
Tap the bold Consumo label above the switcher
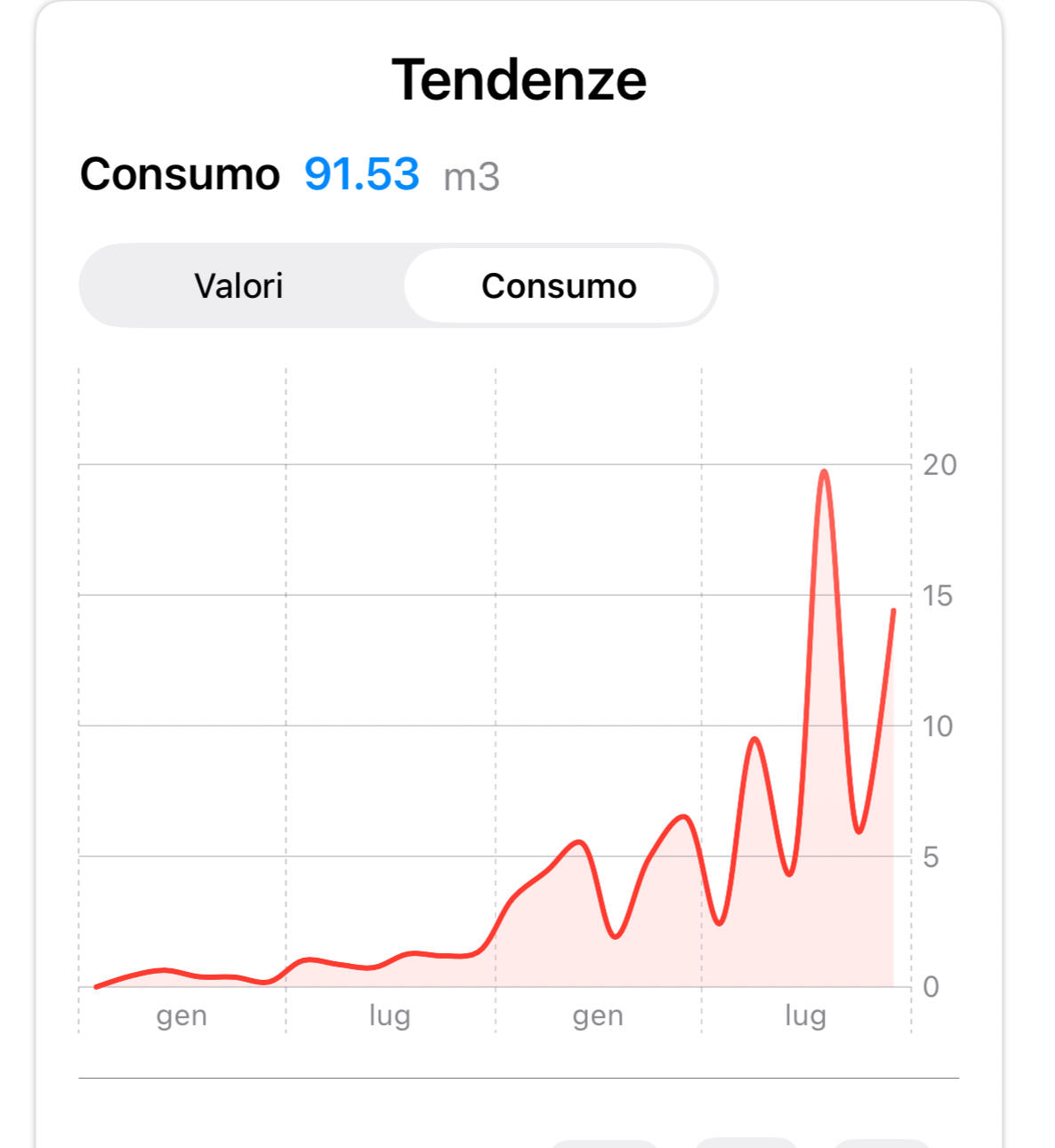click(x=180, y=174)
